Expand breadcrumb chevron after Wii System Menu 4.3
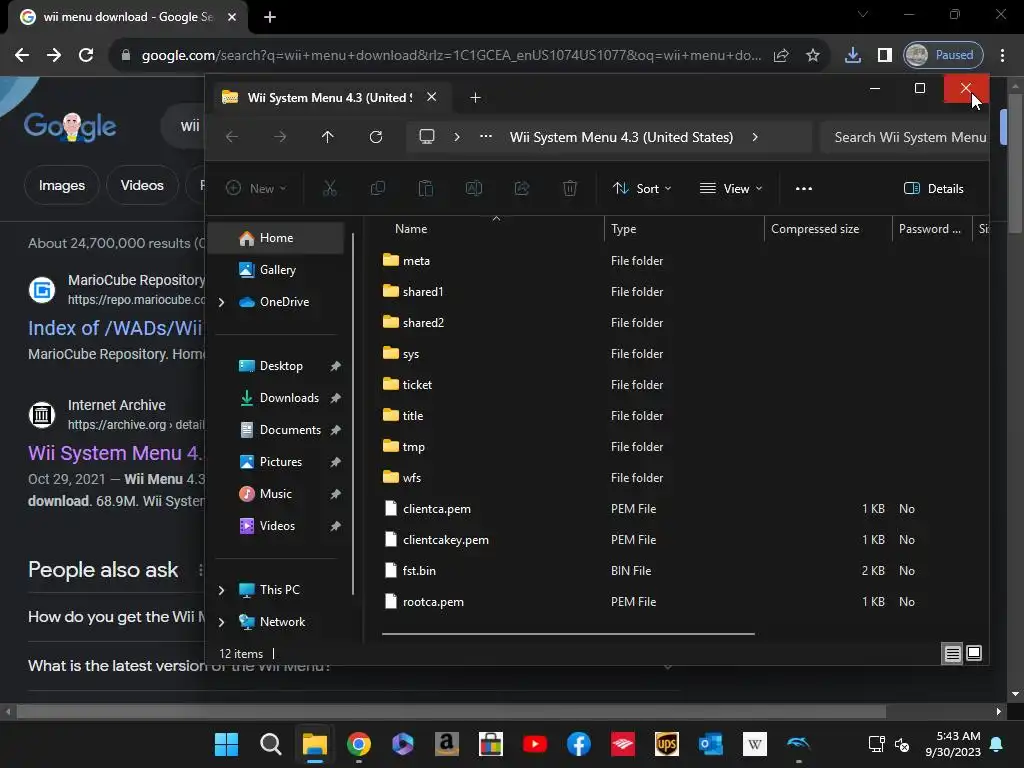 click(x=755, y=137)
